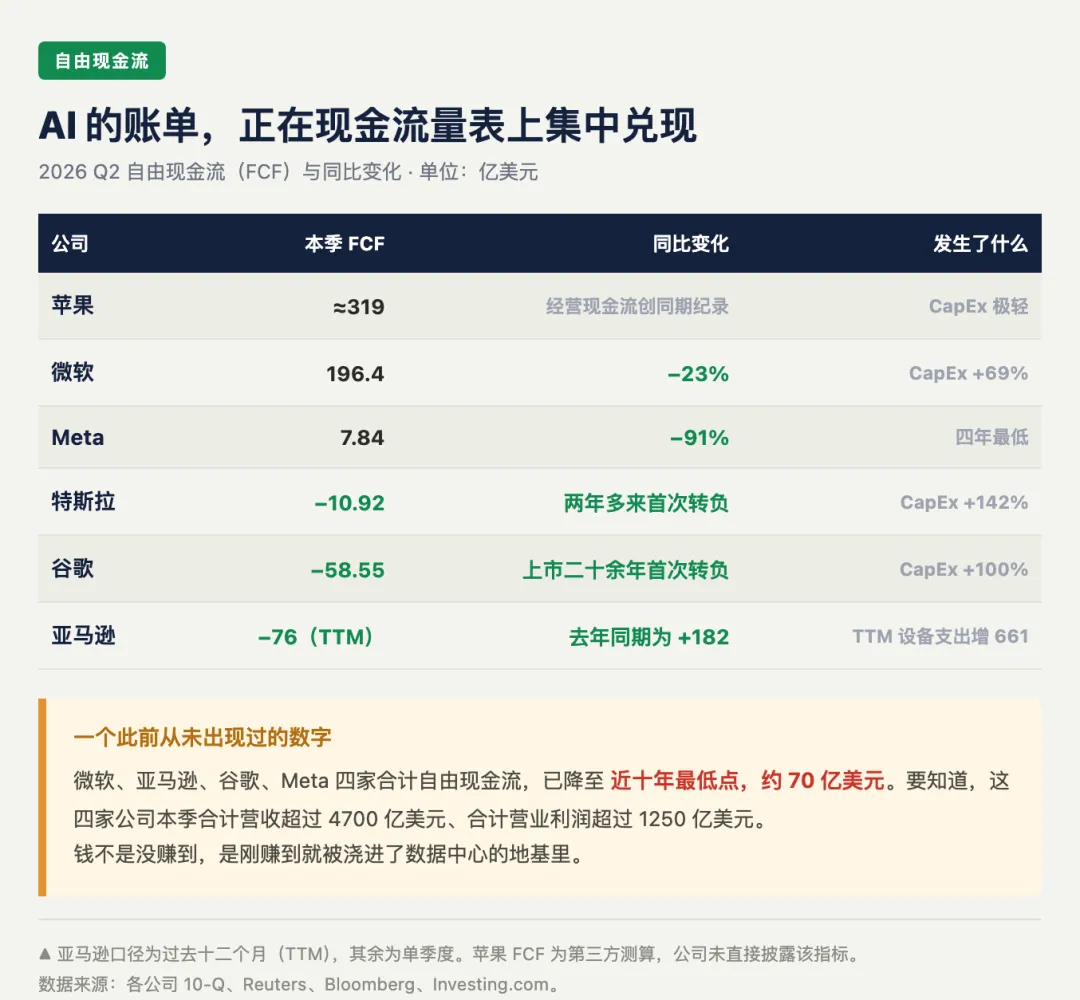Click the 四年最低 cell
The width and height of the screenshot is (1080, 1000).
991,437
